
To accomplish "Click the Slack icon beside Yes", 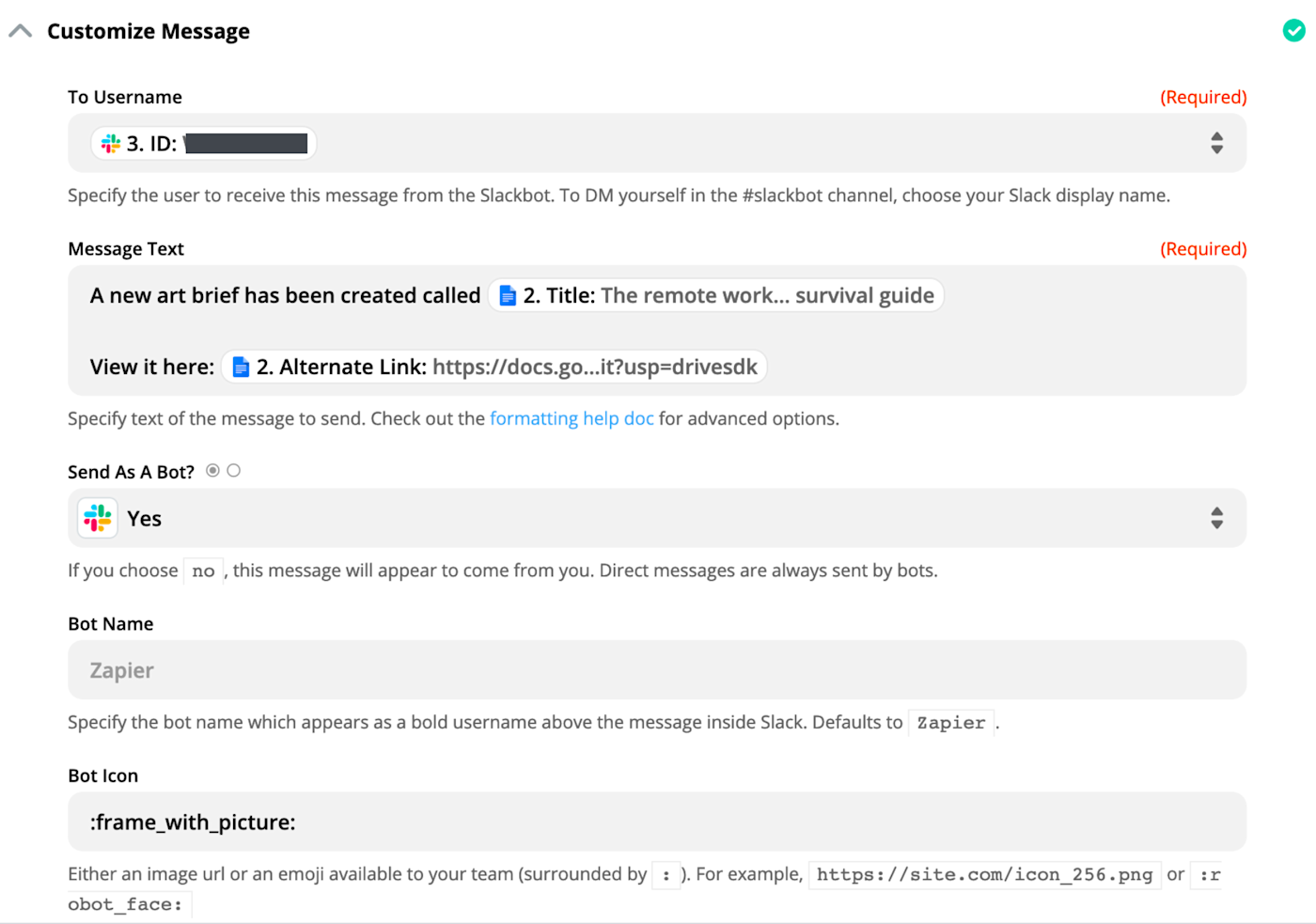I will coord(98,518).
